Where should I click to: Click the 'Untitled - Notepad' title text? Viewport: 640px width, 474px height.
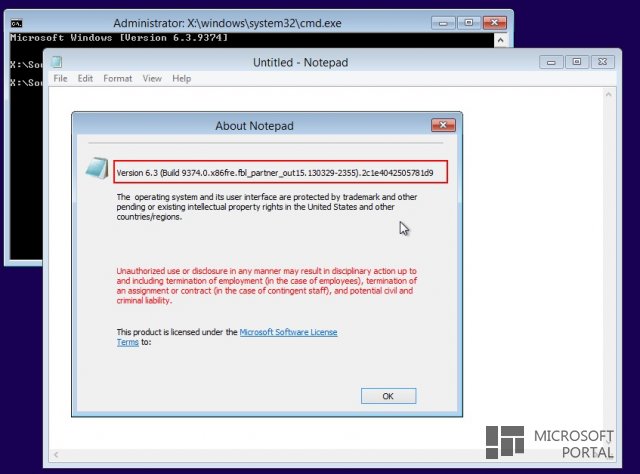click(300, 62)
